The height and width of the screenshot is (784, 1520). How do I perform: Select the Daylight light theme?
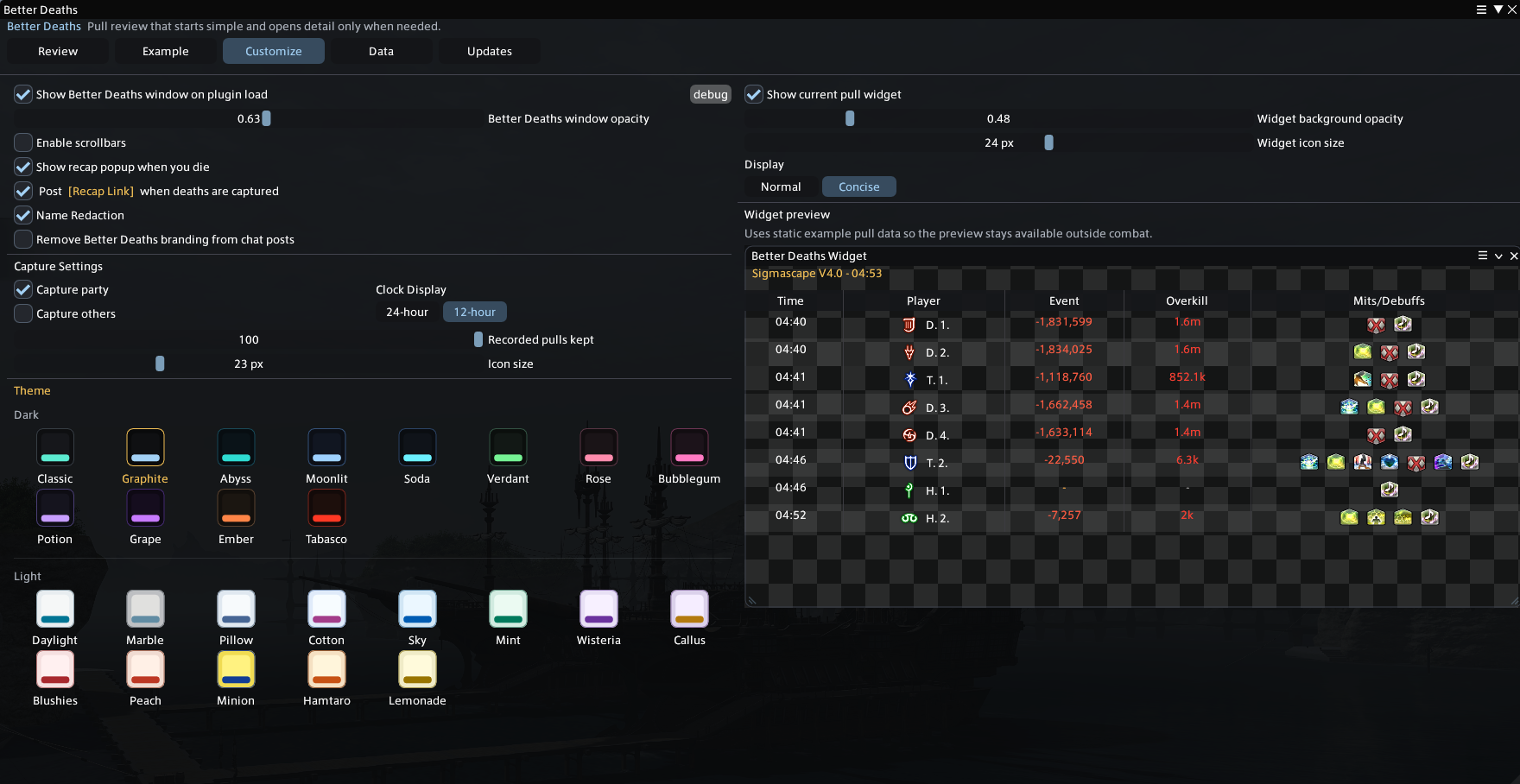click(x=55, y=609)
